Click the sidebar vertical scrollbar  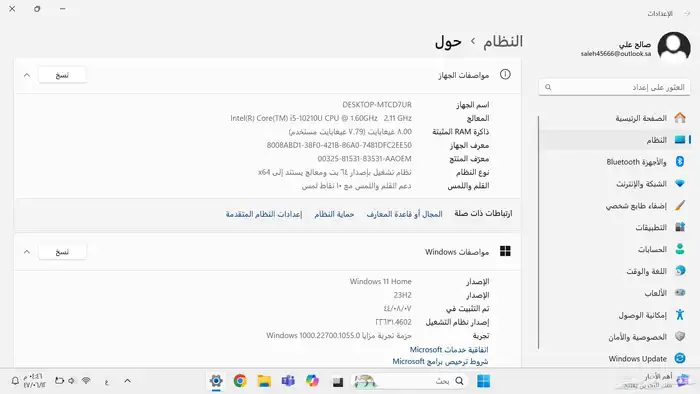(x=538, y=232)
